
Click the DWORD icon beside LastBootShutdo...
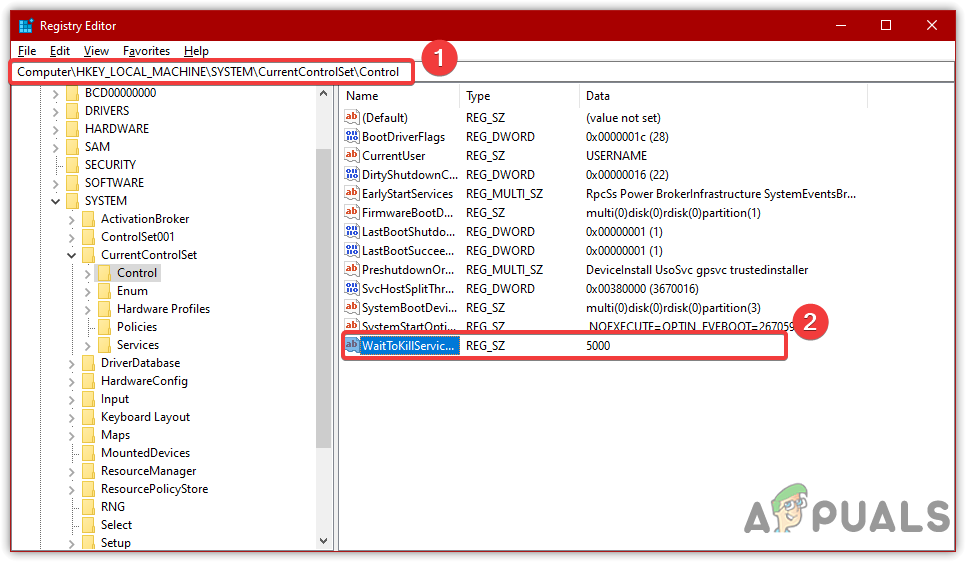352,232
